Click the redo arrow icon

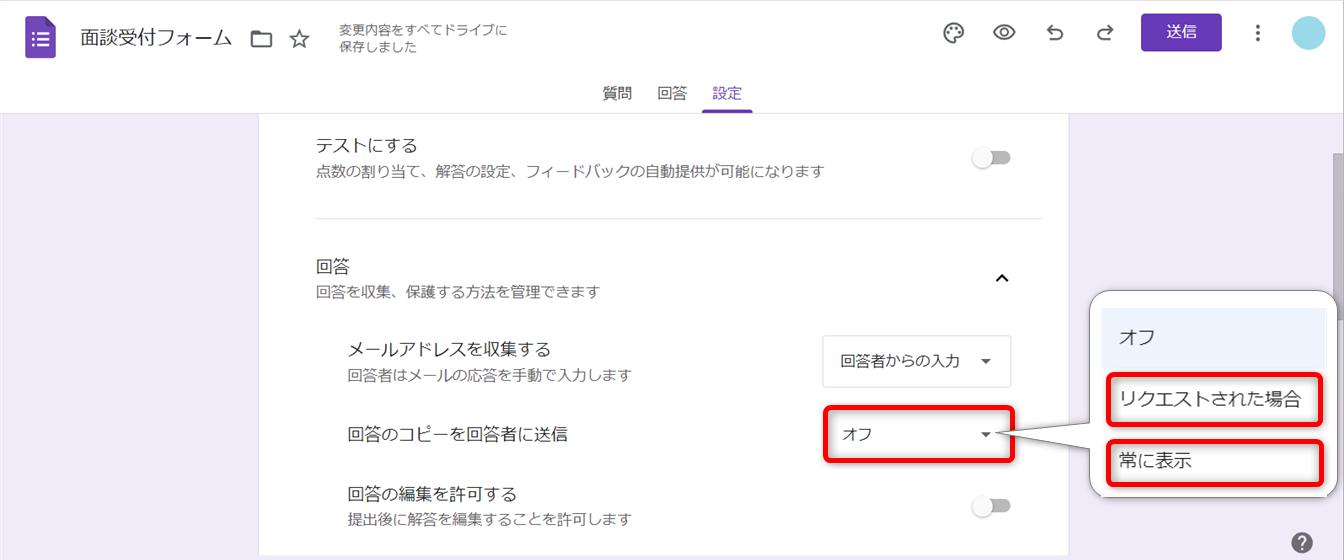[1105, 33]
